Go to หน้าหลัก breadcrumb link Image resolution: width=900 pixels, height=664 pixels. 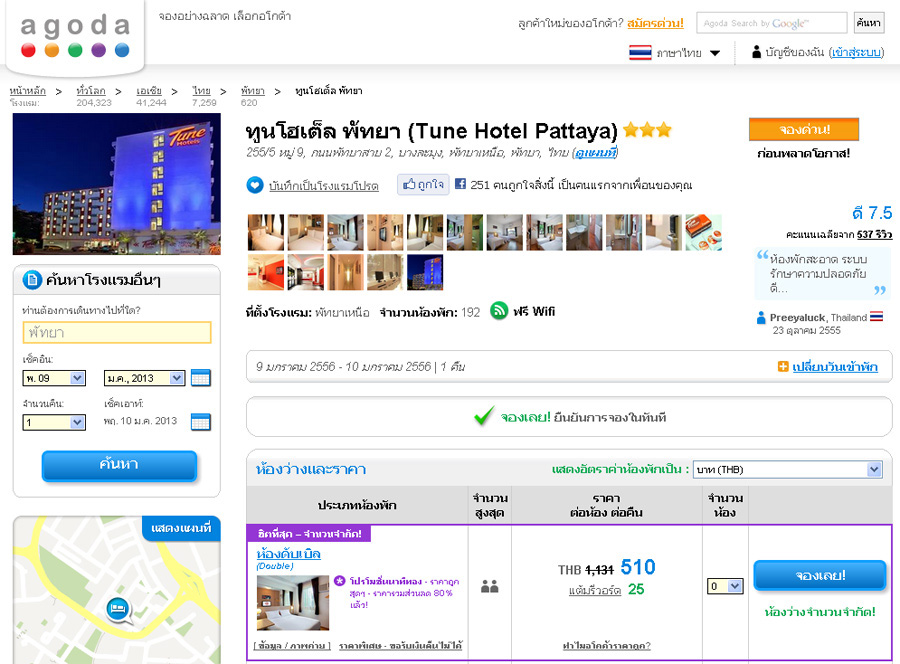click(28, 91)
